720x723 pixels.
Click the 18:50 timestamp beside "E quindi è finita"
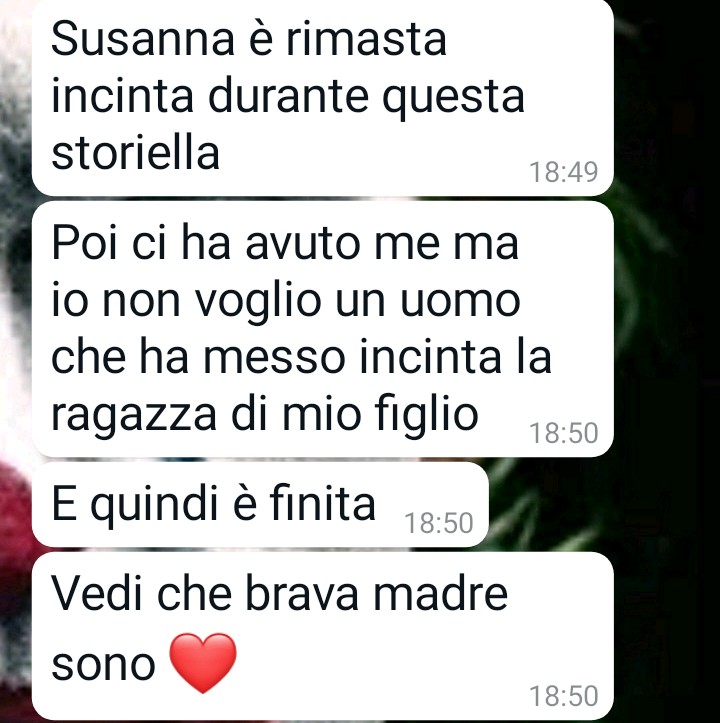439,523
